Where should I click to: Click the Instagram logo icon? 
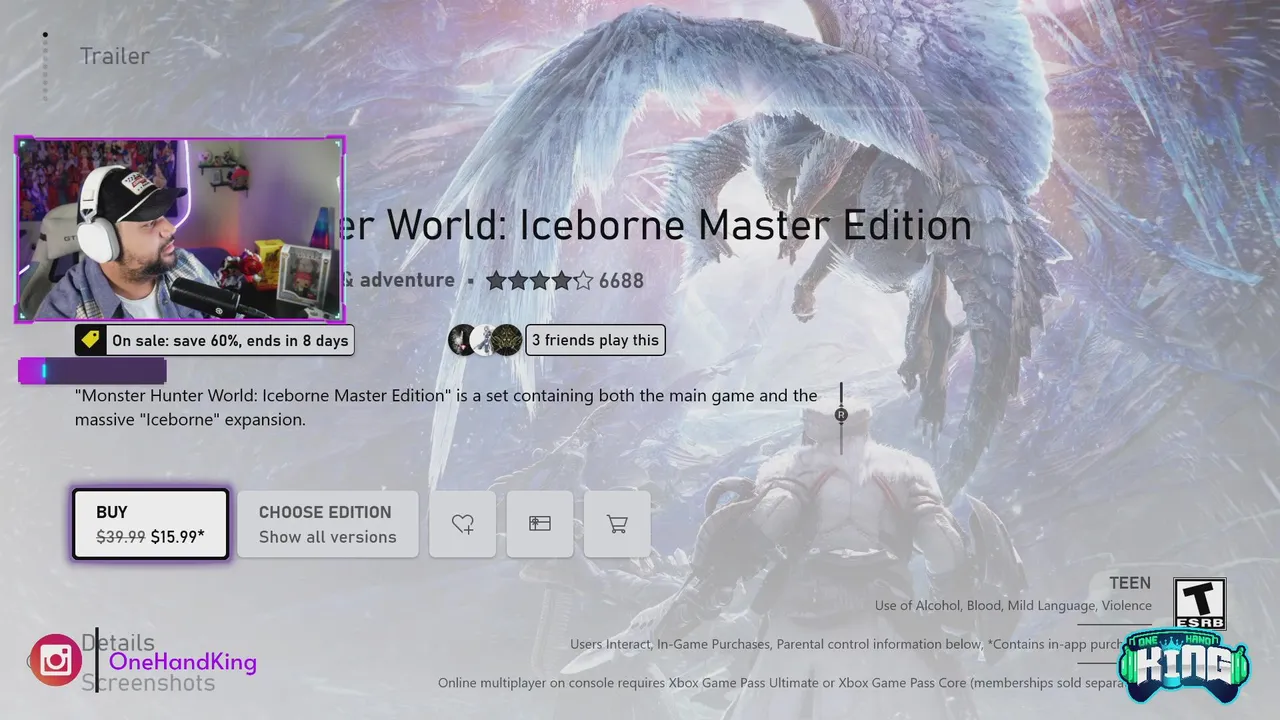point(56,660)
